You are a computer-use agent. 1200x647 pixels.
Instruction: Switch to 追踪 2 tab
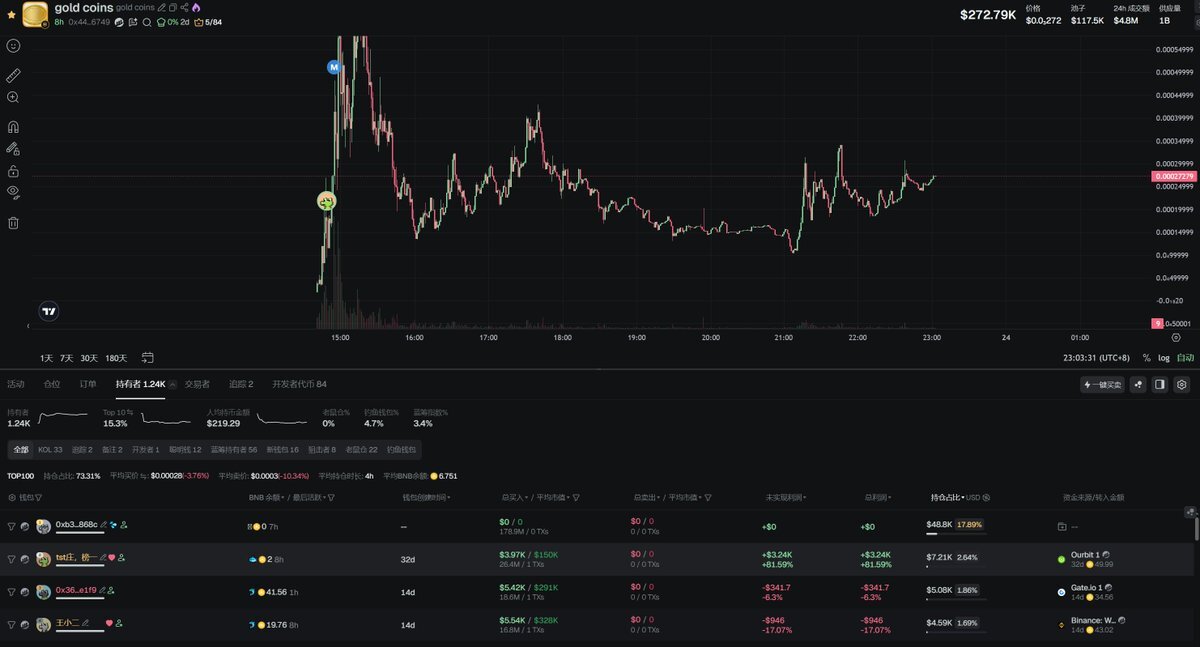point(241,384)
